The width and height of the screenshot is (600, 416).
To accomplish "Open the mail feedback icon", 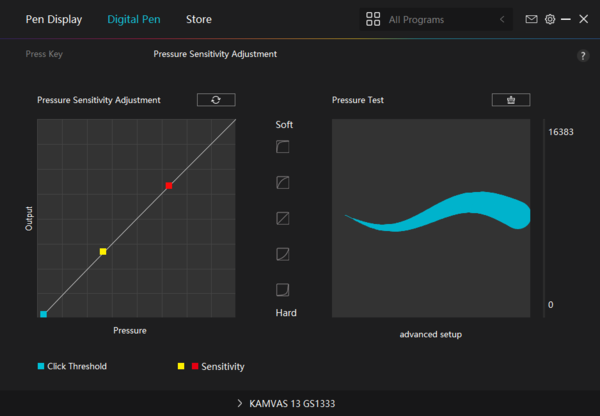I will 531,19.
